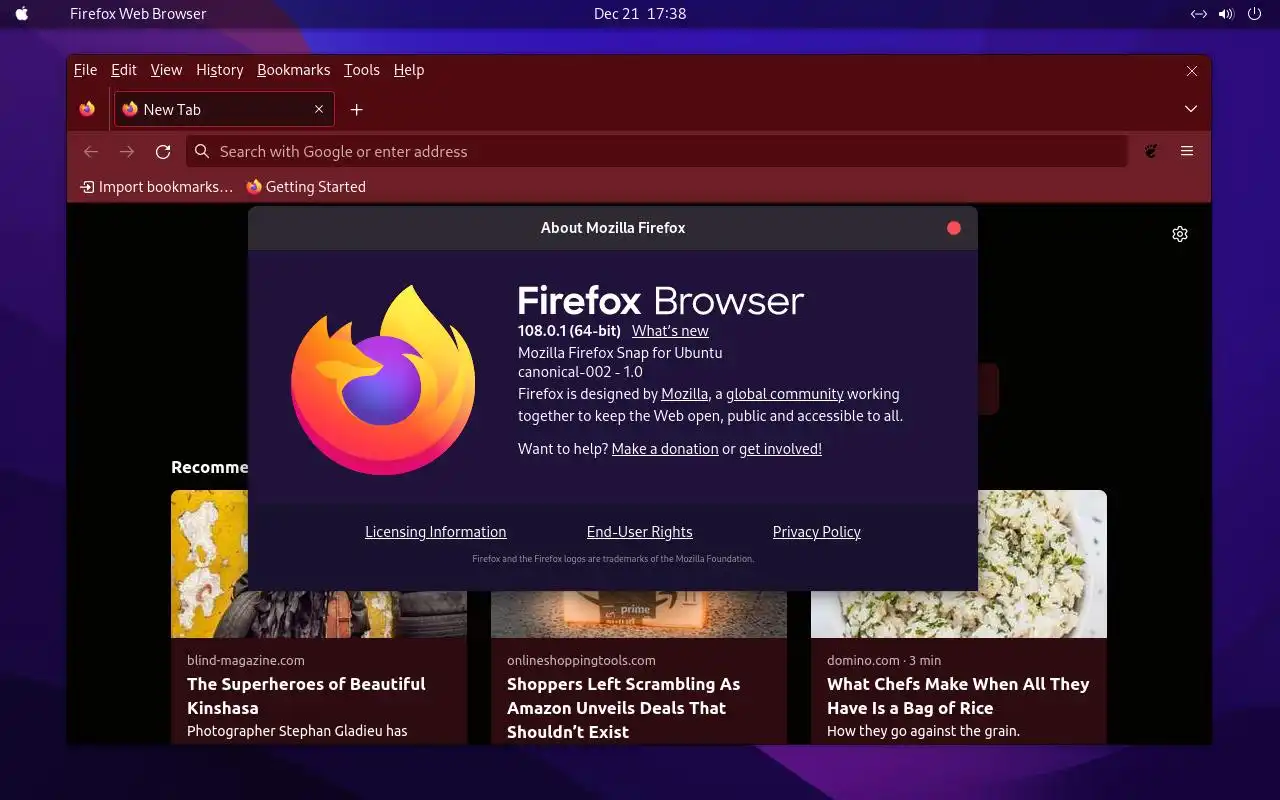Open a new tab with plus button
The height and width of the screenshot is (800, 1280).
tap(356, 109)
